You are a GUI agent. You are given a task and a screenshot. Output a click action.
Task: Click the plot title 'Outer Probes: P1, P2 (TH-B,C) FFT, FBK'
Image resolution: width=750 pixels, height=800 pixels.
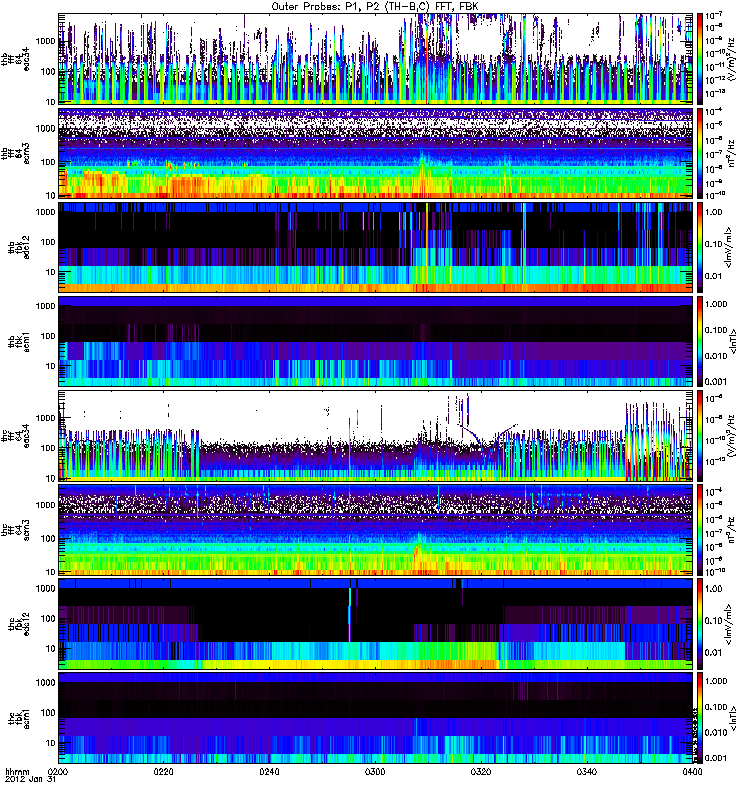[x=375, y=7]
